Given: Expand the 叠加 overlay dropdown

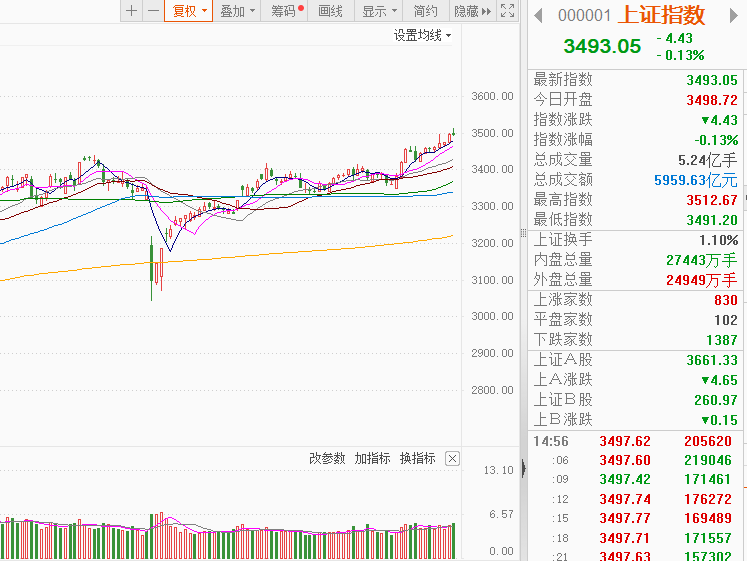Looking at the screenshot, I should pos(238,11).
